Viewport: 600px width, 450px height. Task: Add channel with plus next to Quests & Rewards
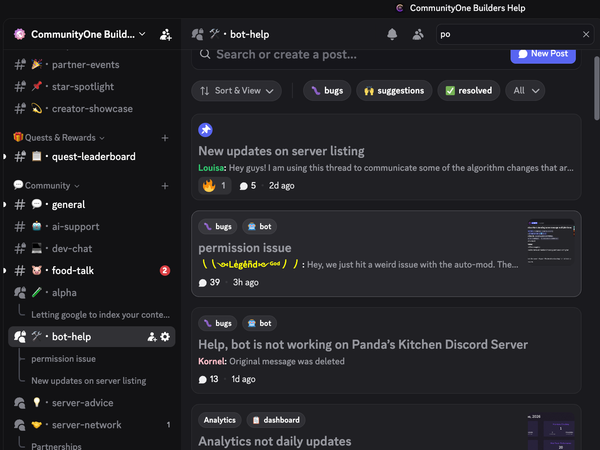pyautogui.click(x=165, y=138)
